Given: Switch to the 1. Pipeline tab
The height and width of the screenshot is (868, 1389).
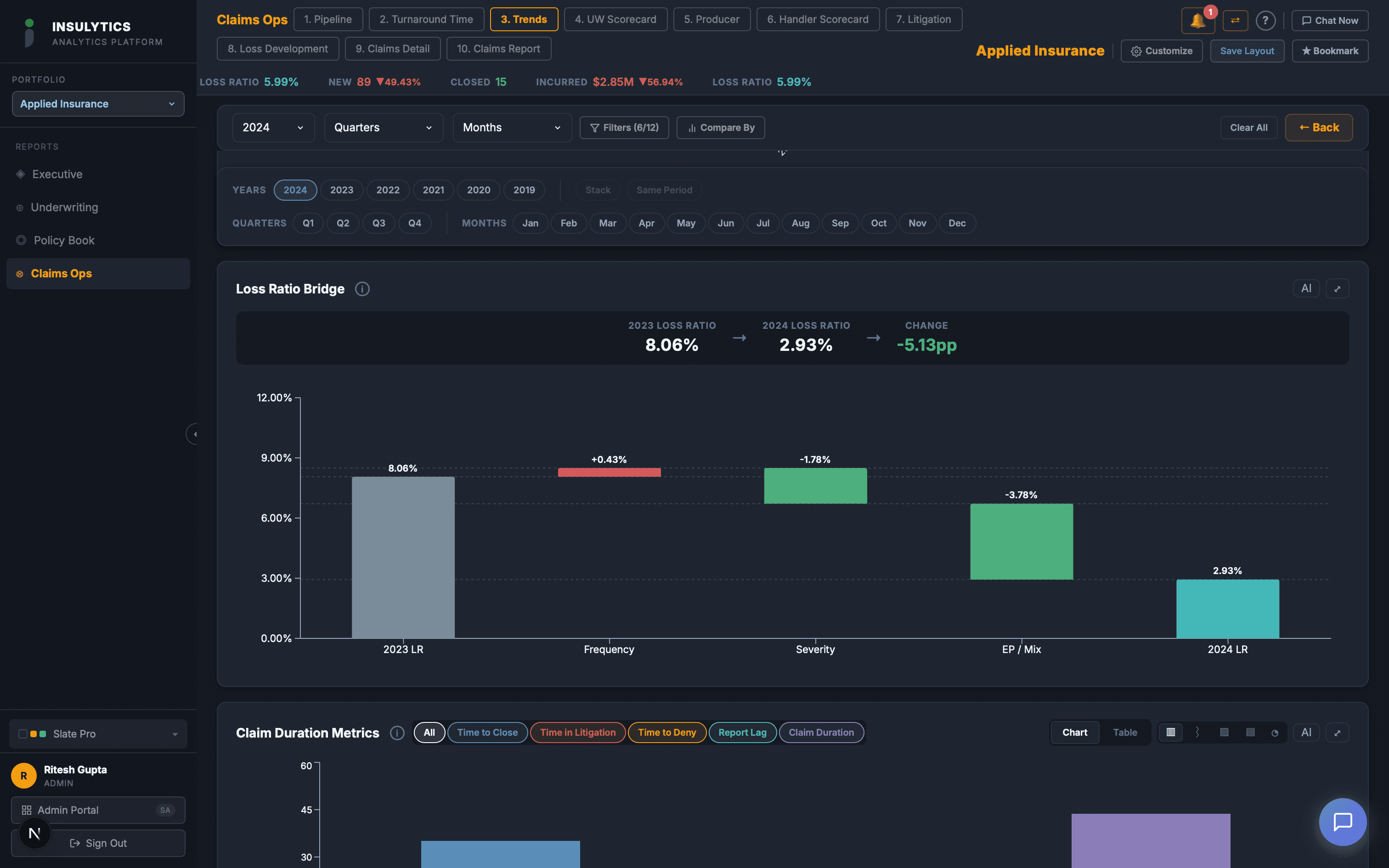Looking at the screenshot, I should click(328, 19).
